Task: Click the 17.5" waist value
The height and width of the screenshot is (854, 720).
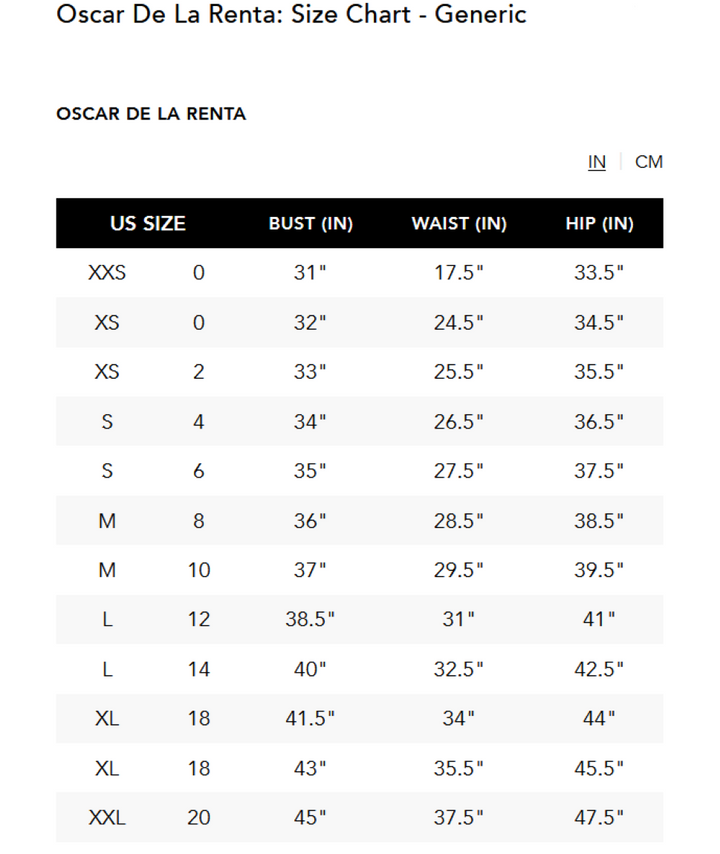Action: tap(459, 273)
